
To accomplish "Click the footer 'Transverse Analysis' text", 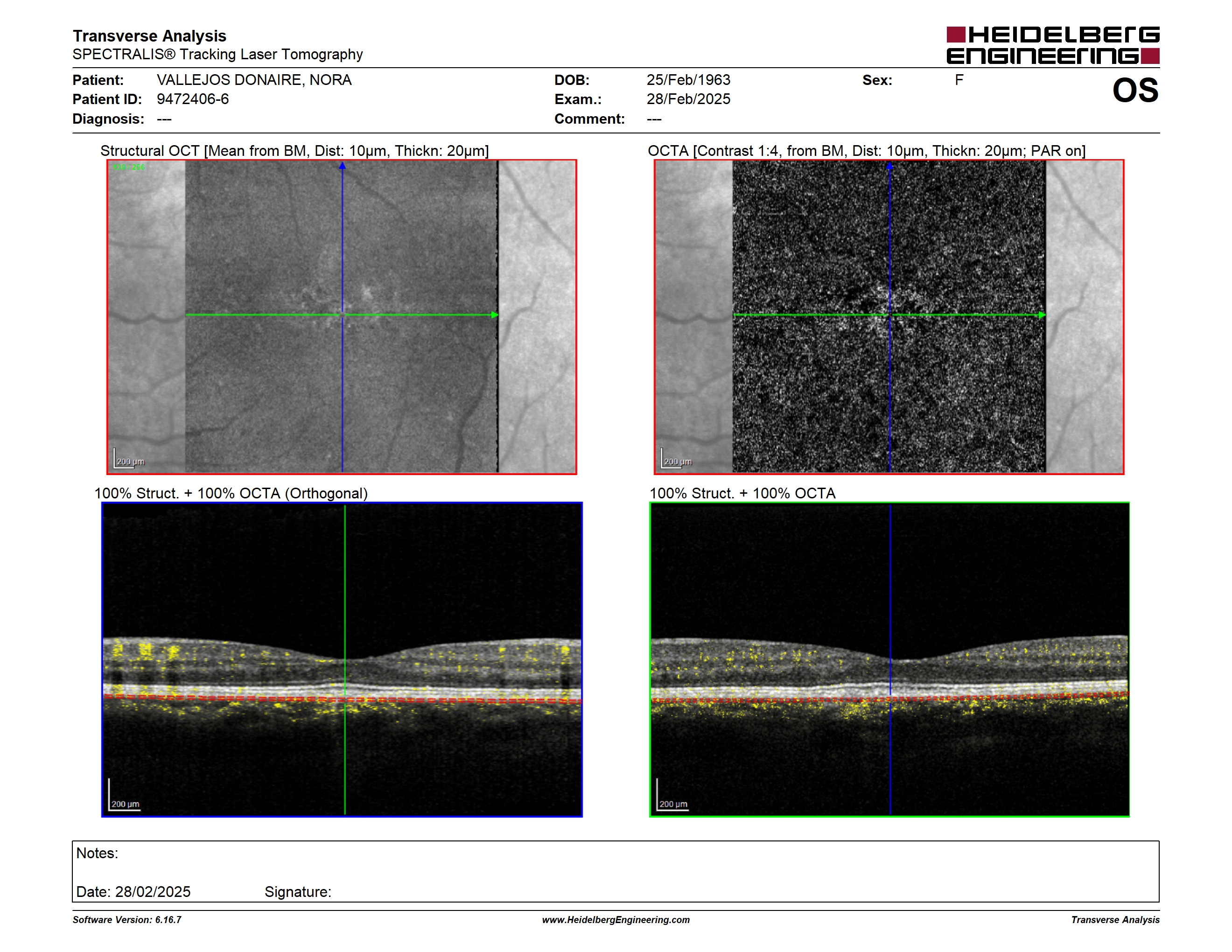I will tap(1115, 920).
